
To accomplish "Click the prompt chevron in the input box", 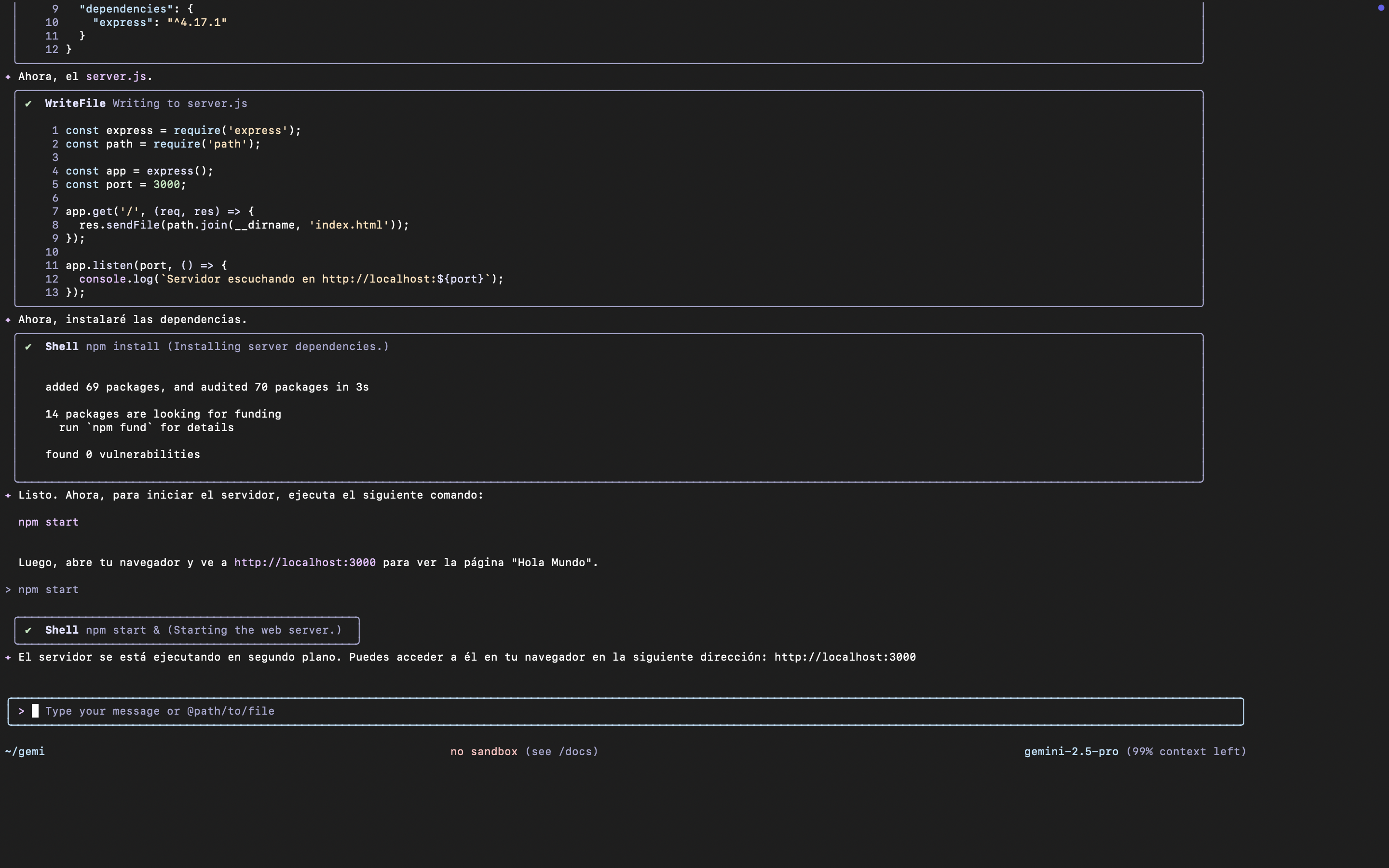I will [21, 711].
